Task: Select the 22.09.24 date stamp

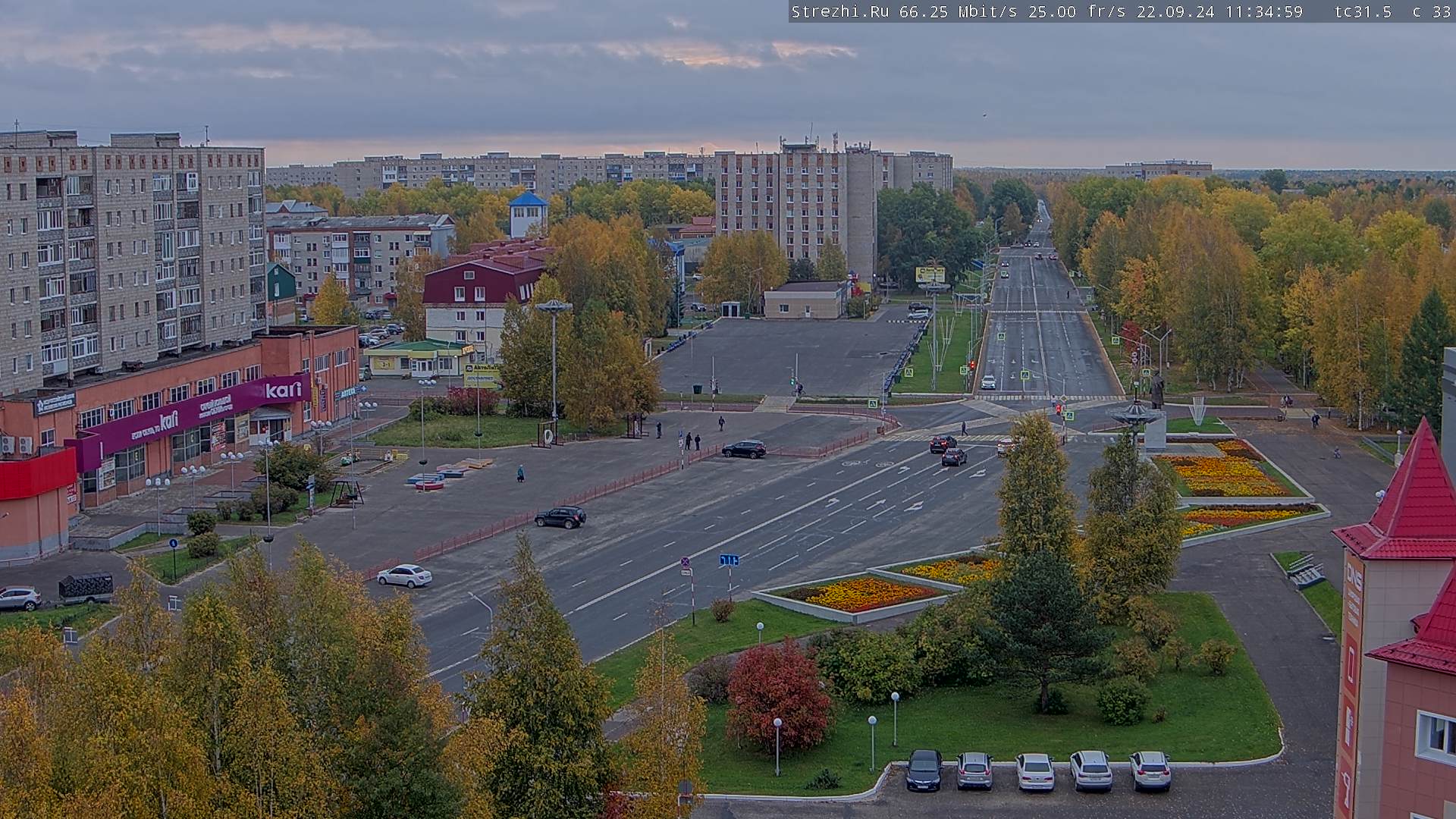Action: [x=1176, y=11]
